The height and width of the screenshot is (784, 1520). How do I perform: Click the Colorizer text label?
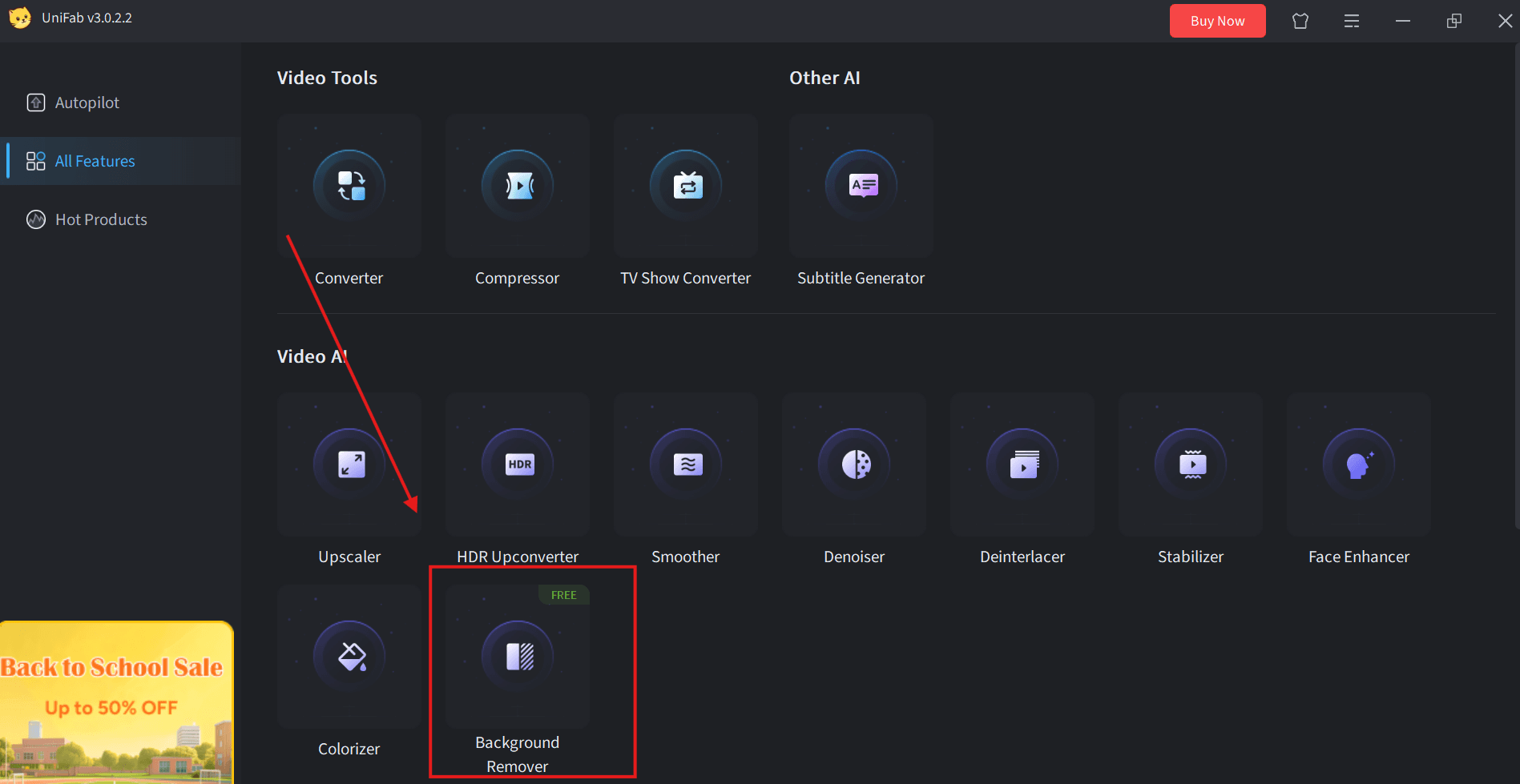(x=349, y=749)
